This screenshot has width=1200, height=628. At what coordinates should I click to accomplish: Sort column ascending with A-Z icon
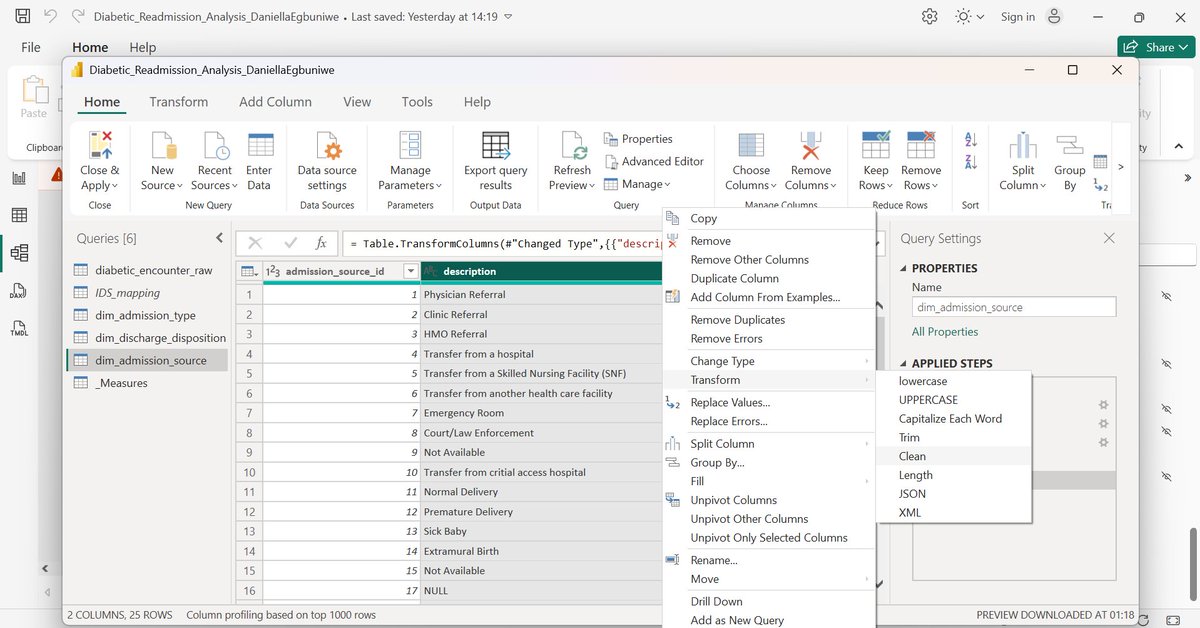tap(971, 141)
